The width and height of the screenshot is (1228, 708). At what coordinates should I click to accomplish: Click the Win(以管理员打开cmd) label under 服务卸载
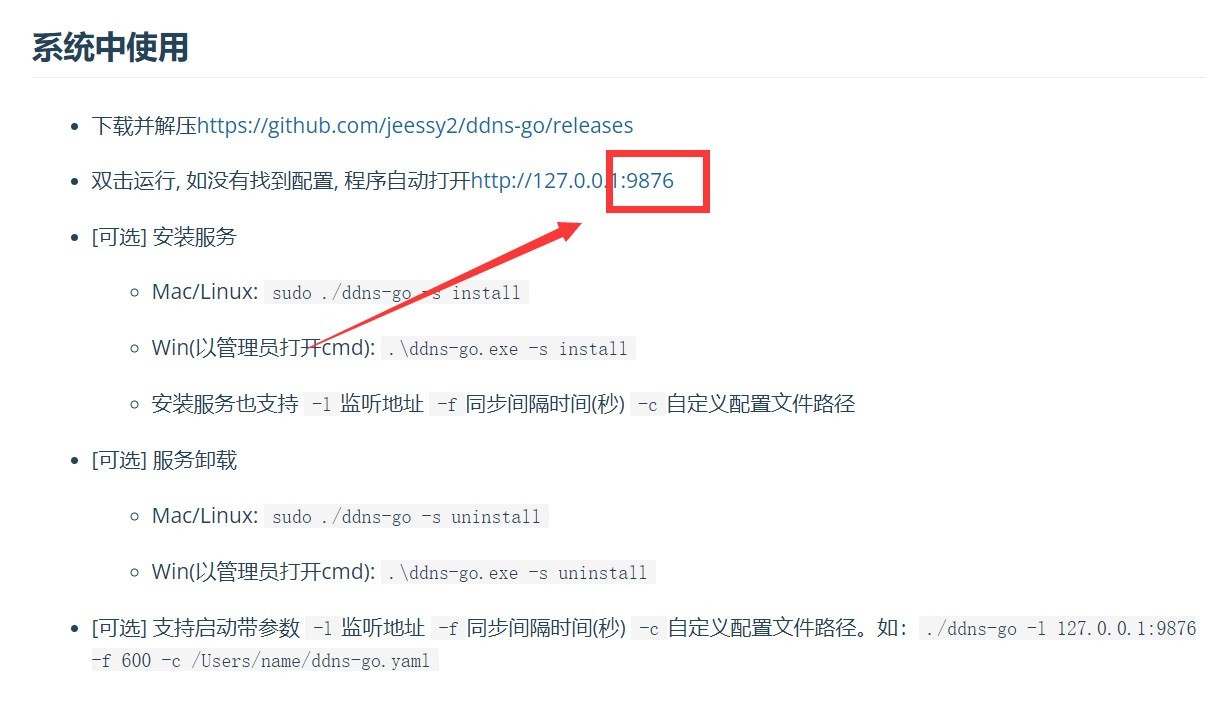coord(264,572)
